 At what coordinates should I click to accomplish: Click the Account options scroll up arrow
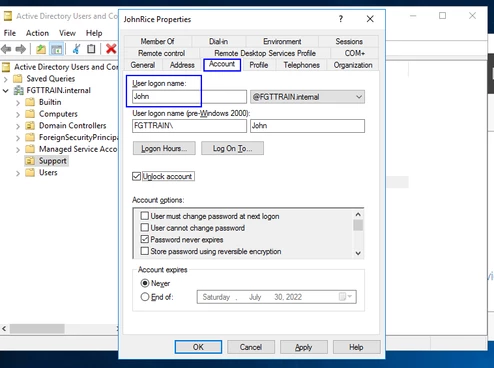pyautogui.click(x=358, y=214)
